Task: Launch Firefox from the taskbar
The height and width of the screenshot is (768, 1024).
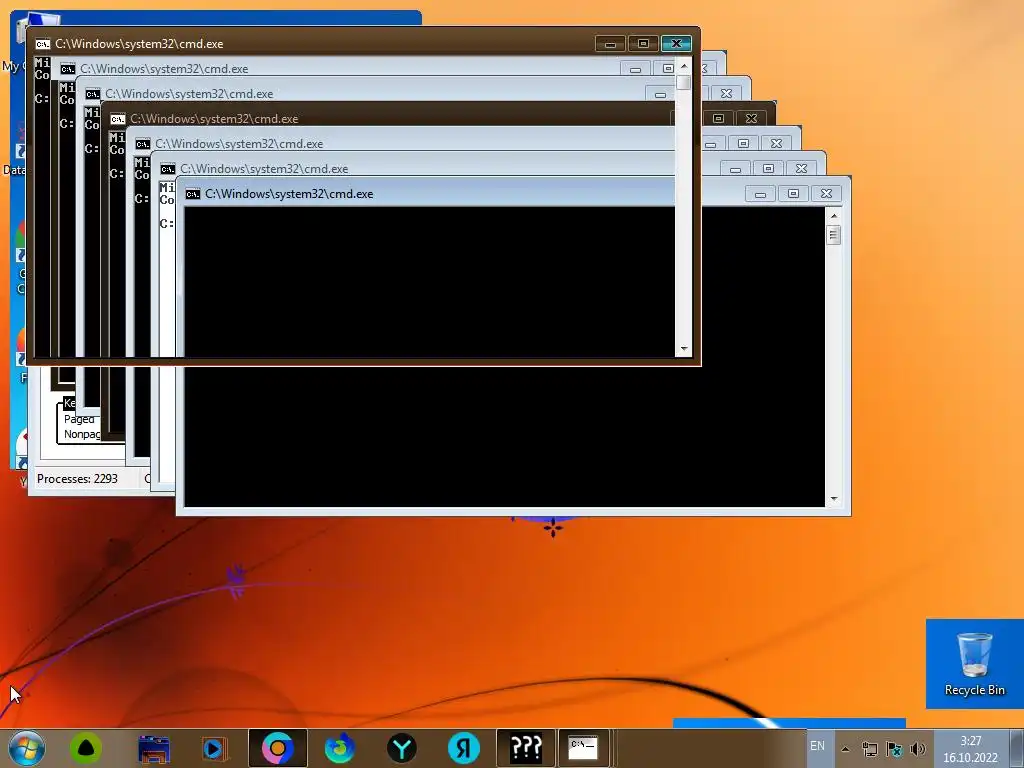Action: (x=340, y=748)
